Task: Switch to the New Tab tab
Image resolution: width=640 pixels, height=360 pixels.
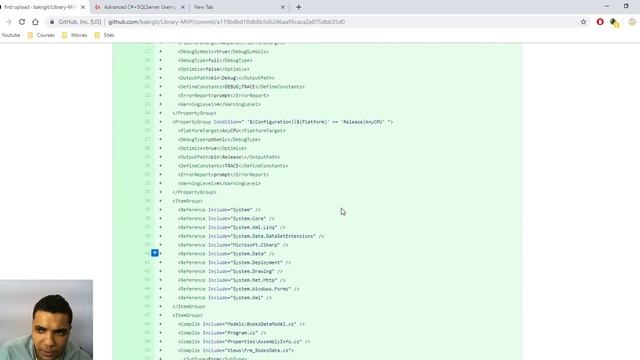Action: point(238,7)
